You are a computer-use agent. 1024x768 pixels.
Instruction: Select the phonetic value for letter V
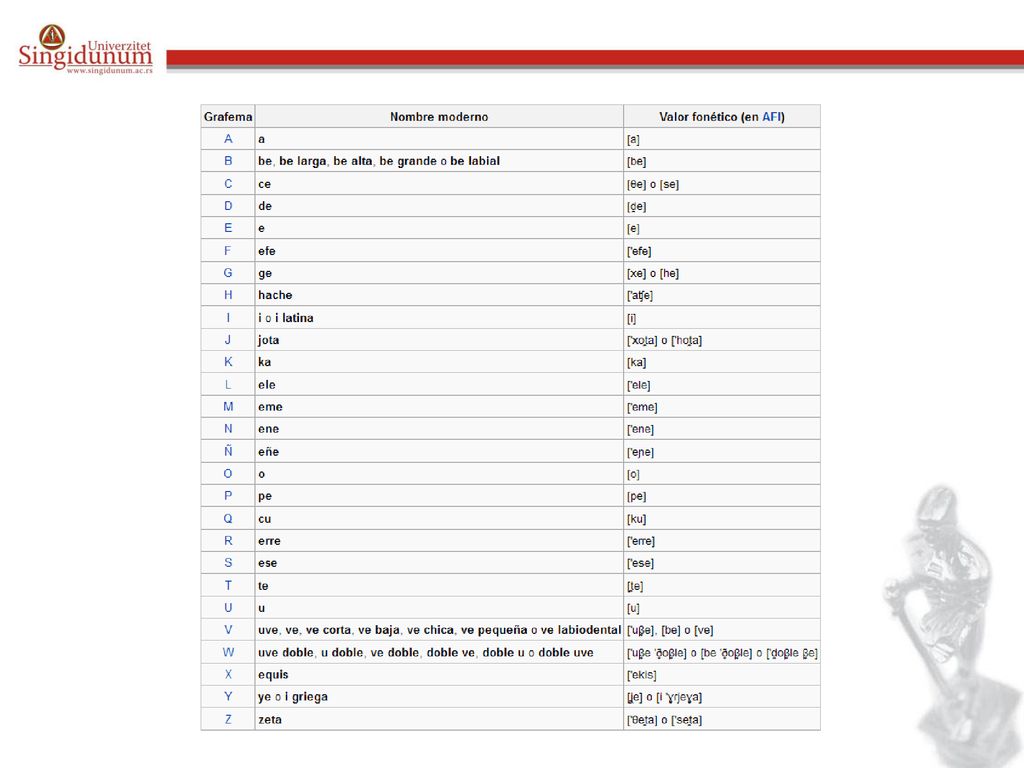point(670,631)
